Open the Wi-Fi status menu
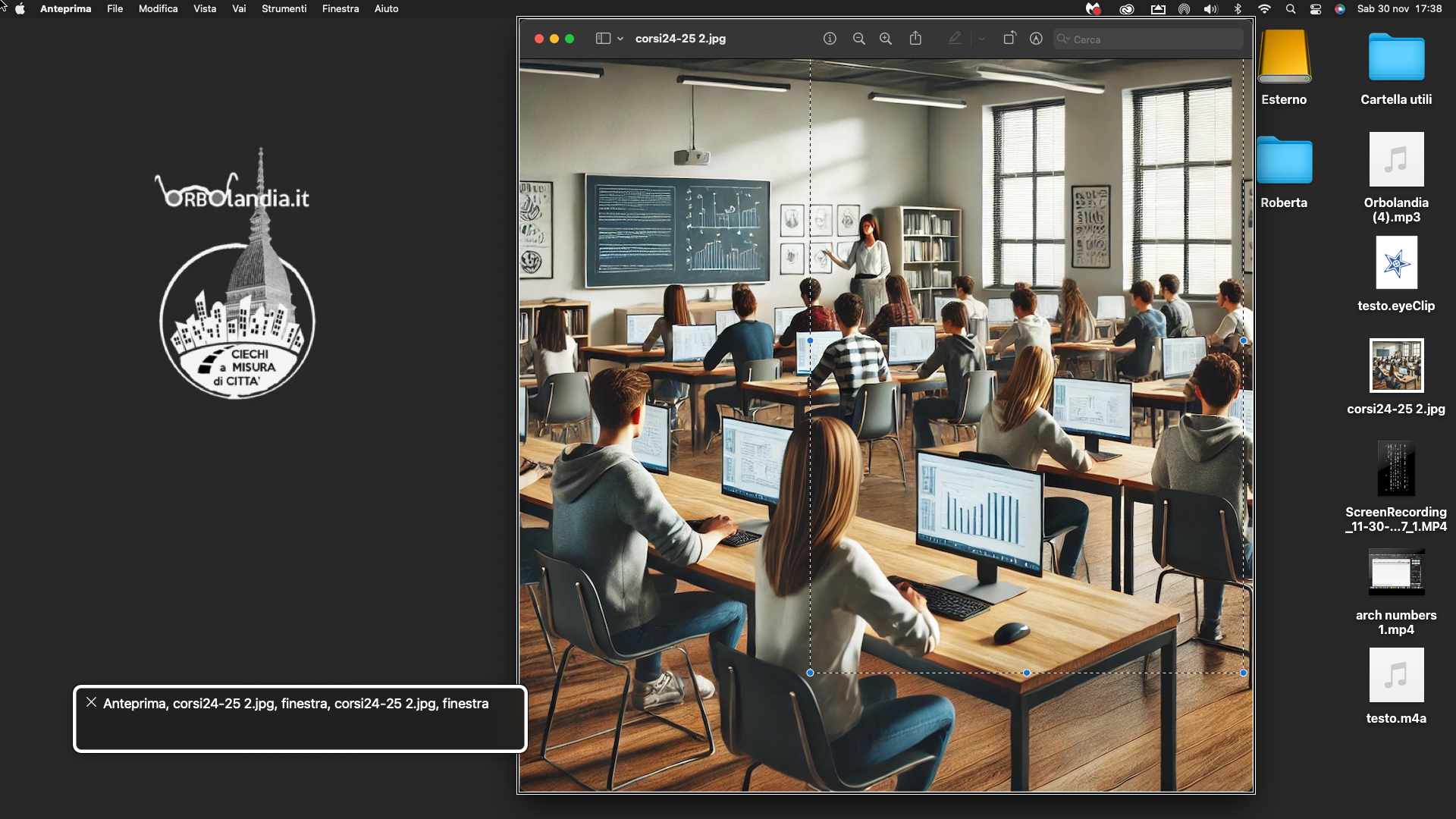This screenshot has width=1456, height=819. coord(1264,9)
